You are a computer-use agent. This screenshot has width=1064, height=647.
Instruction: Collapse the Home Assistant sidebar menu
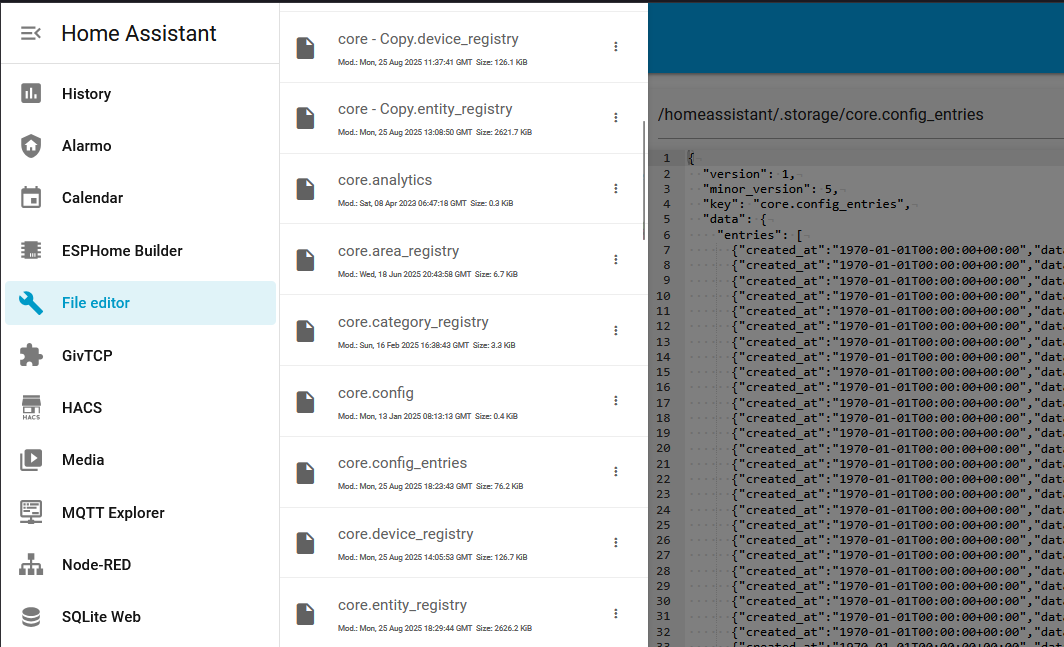point(31,33)
